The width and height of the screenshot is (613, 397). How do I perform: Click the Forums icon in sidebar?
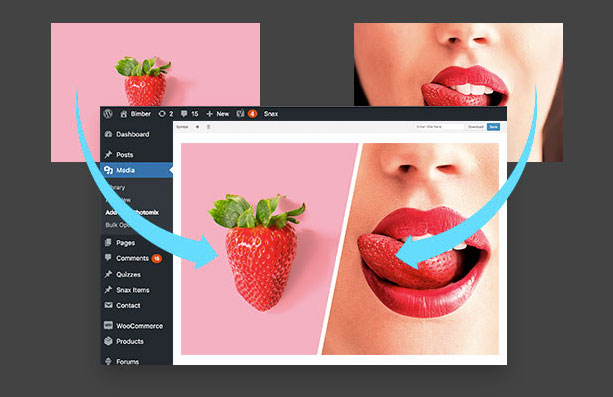(x=108, y=361)
